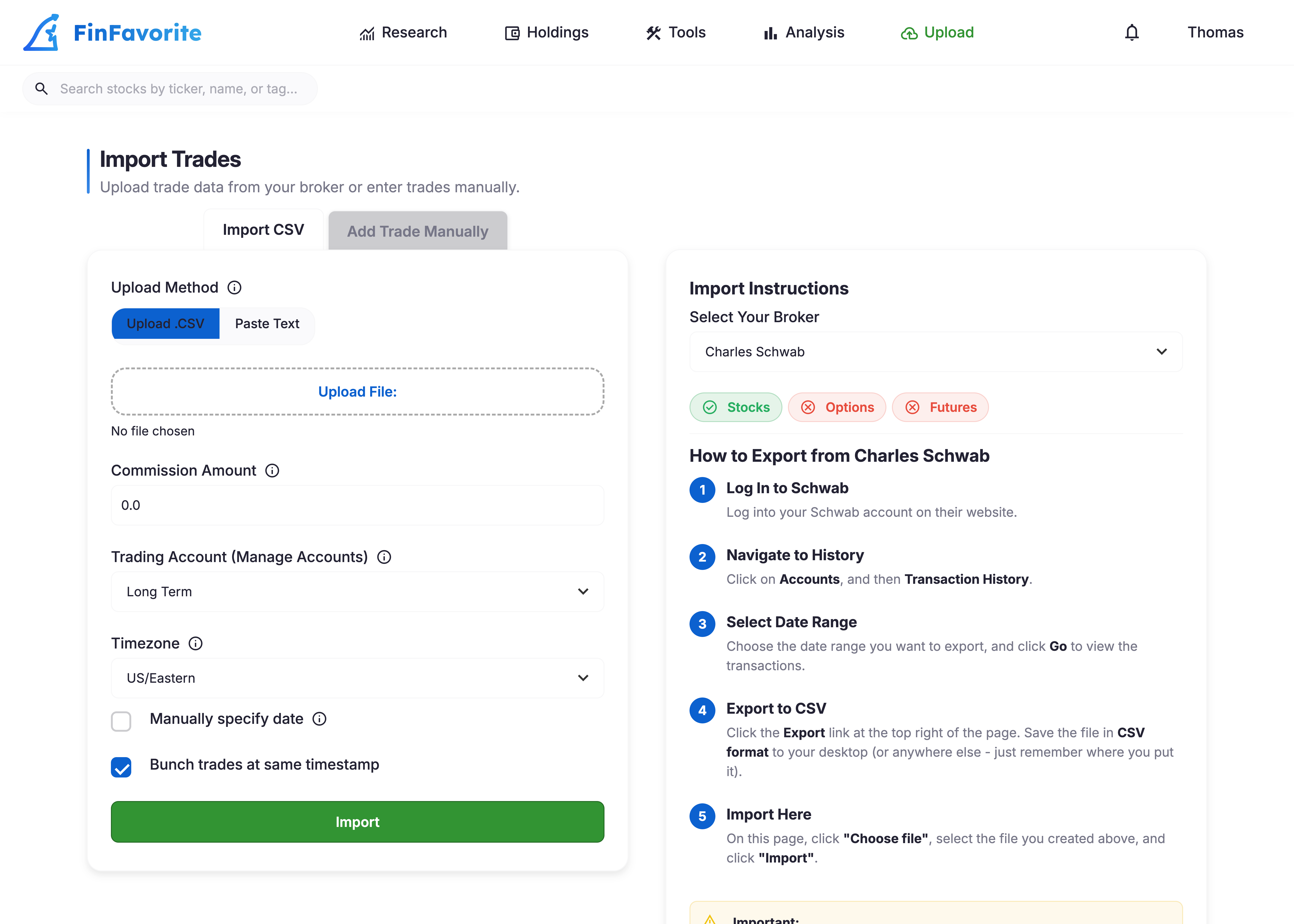Click the Timezone info icon
Screen dimensions: 1294x924
[196, 643]
